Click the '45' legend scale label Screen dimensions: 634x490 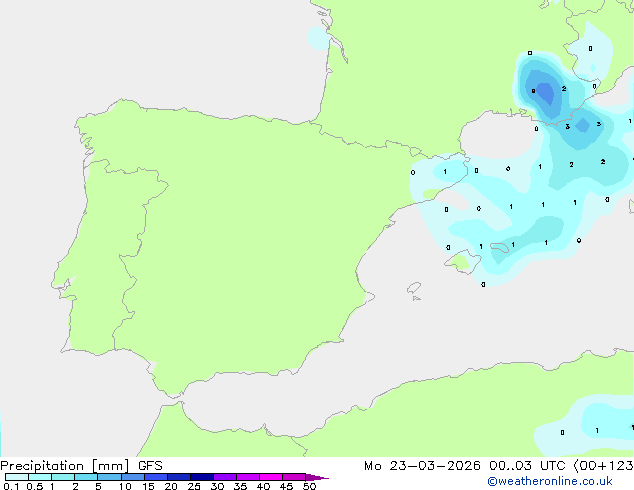pyautogui.click(x=286, y=486)
